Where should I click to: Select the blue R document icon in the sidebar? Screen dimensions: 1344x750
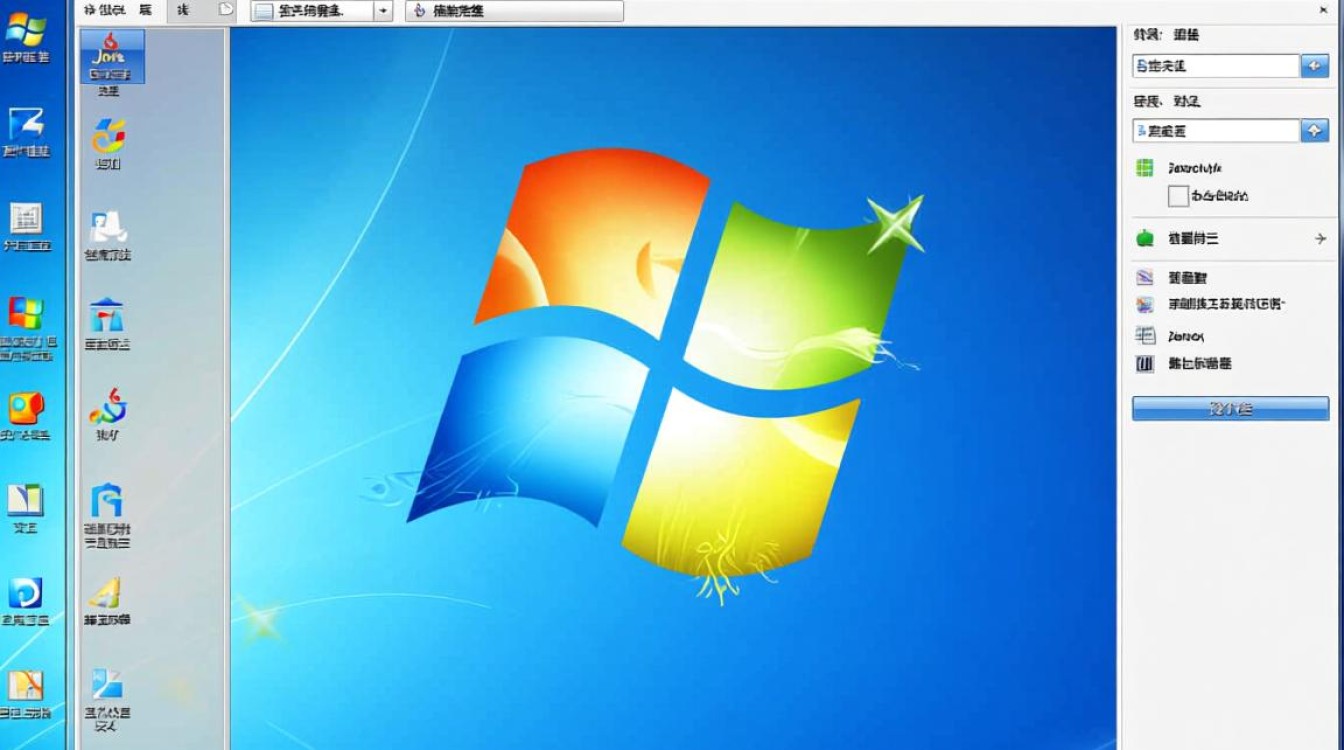(x=108, y=500)
